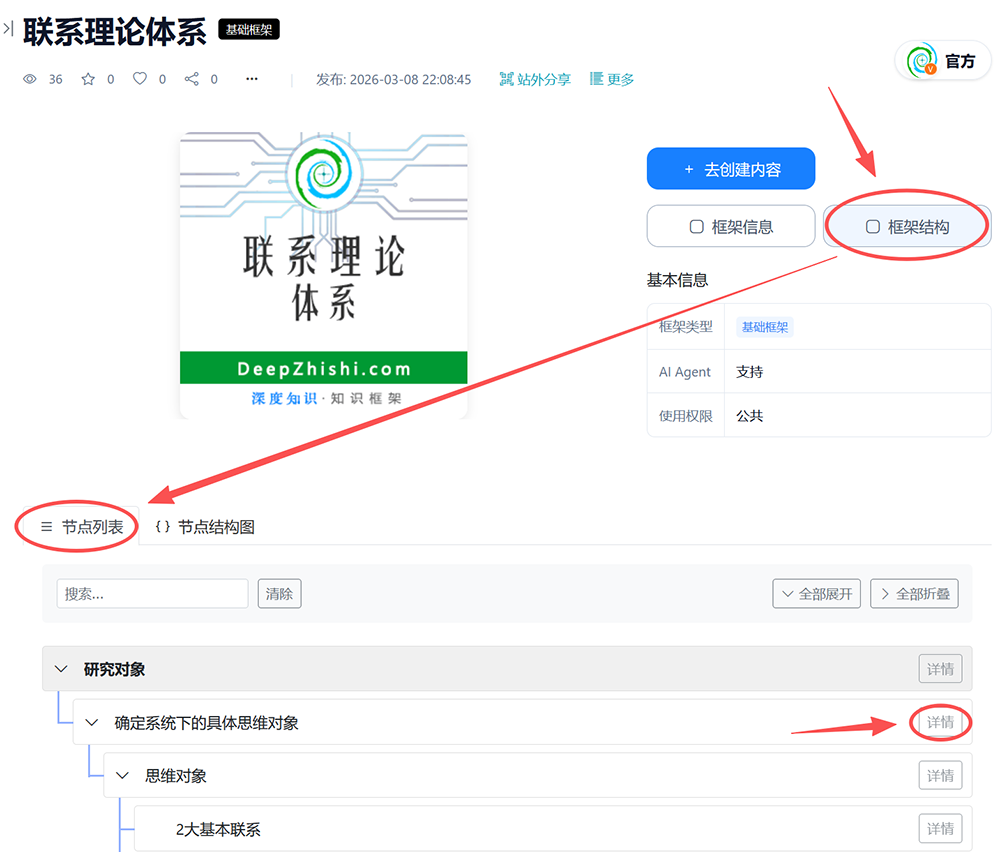This screenshot has width=1000, height=852.
Task: Open 详情 for the 2大基本联系 node
Action: click(x=940, y=829)
